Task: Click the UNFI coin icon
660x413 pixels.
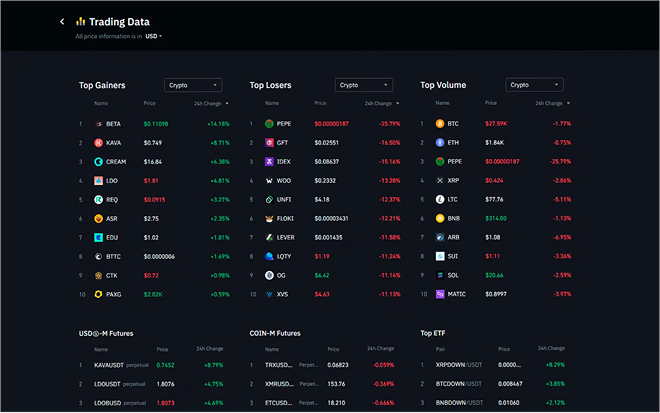Action: (x=269, y=200)
